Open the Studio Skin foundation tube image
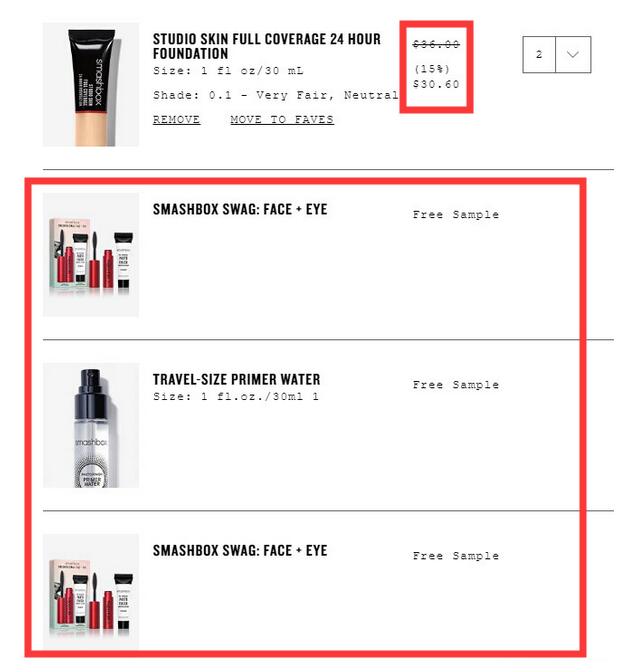622x672 pixels. click(x=91, y=84)
